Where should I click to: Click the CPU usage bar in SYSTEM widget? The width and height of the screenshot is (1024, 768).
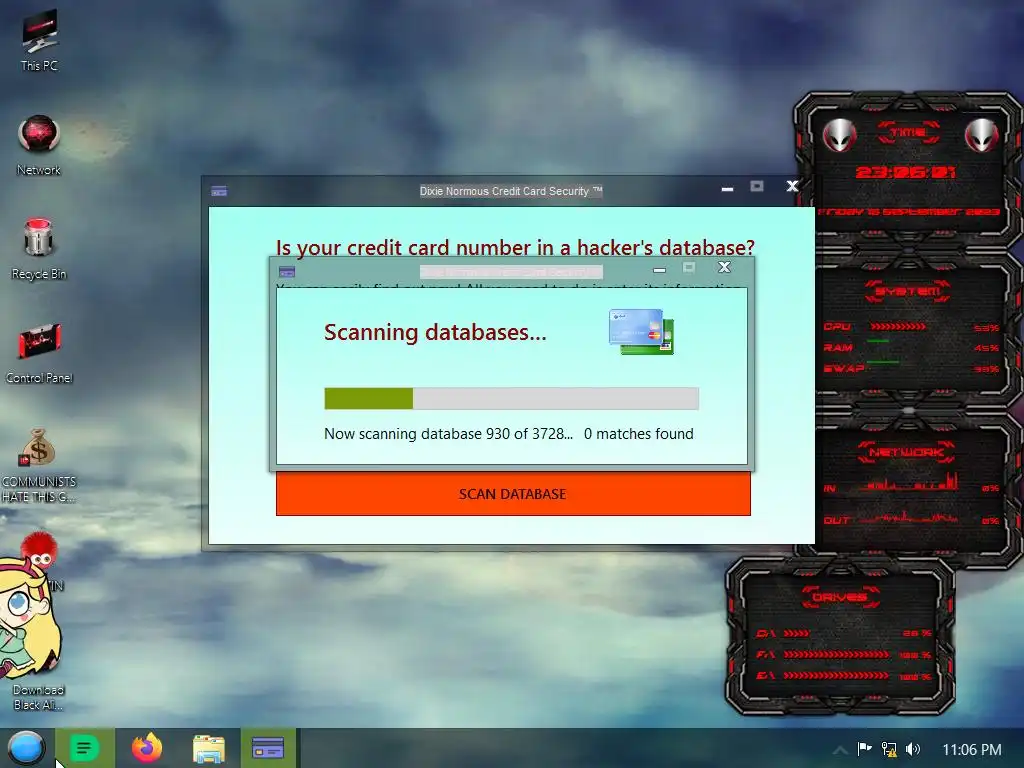(898, 327)
